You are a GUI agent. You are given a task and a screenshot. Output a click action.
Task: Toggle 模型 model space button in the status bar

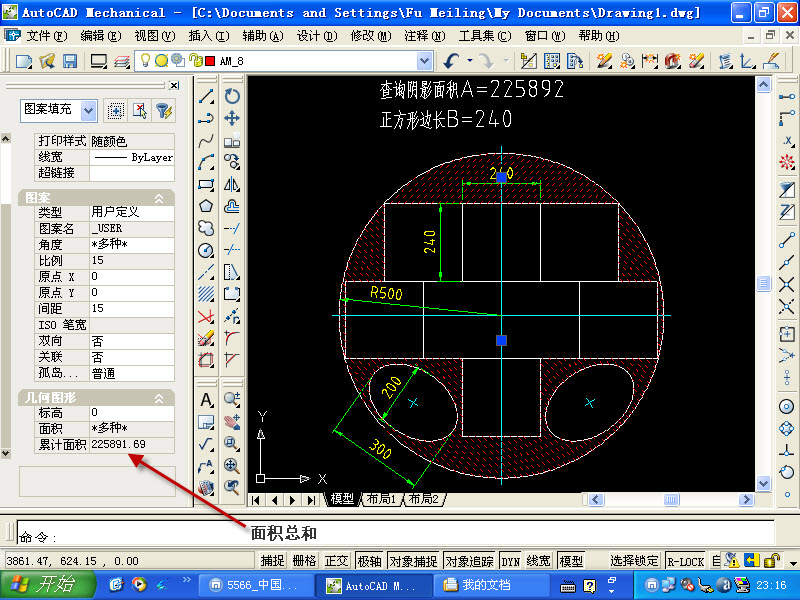point(571,561)
